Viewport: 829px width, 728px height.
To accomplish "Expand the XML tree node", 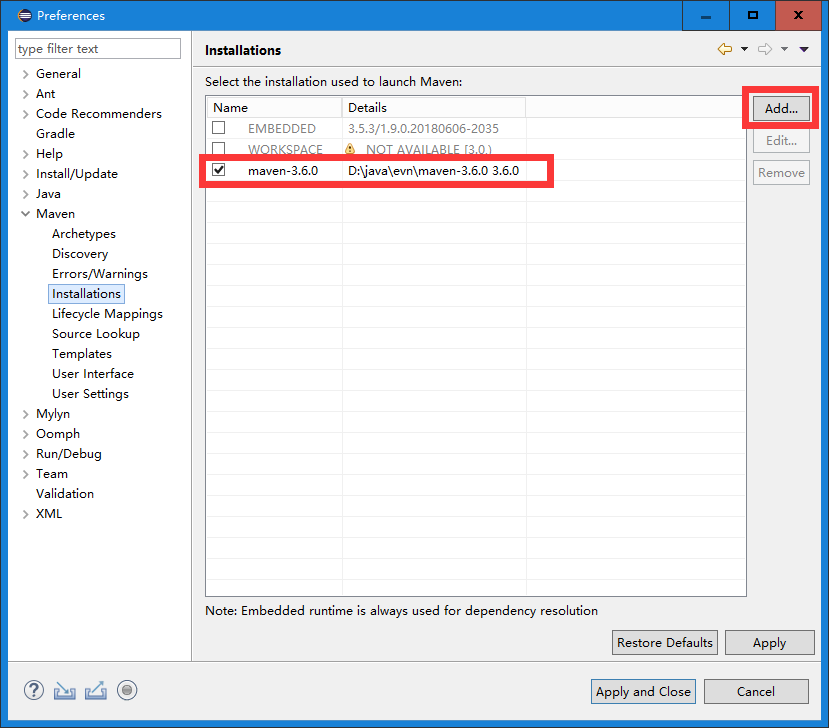I will pyautogui.click(x=25, y=514).
